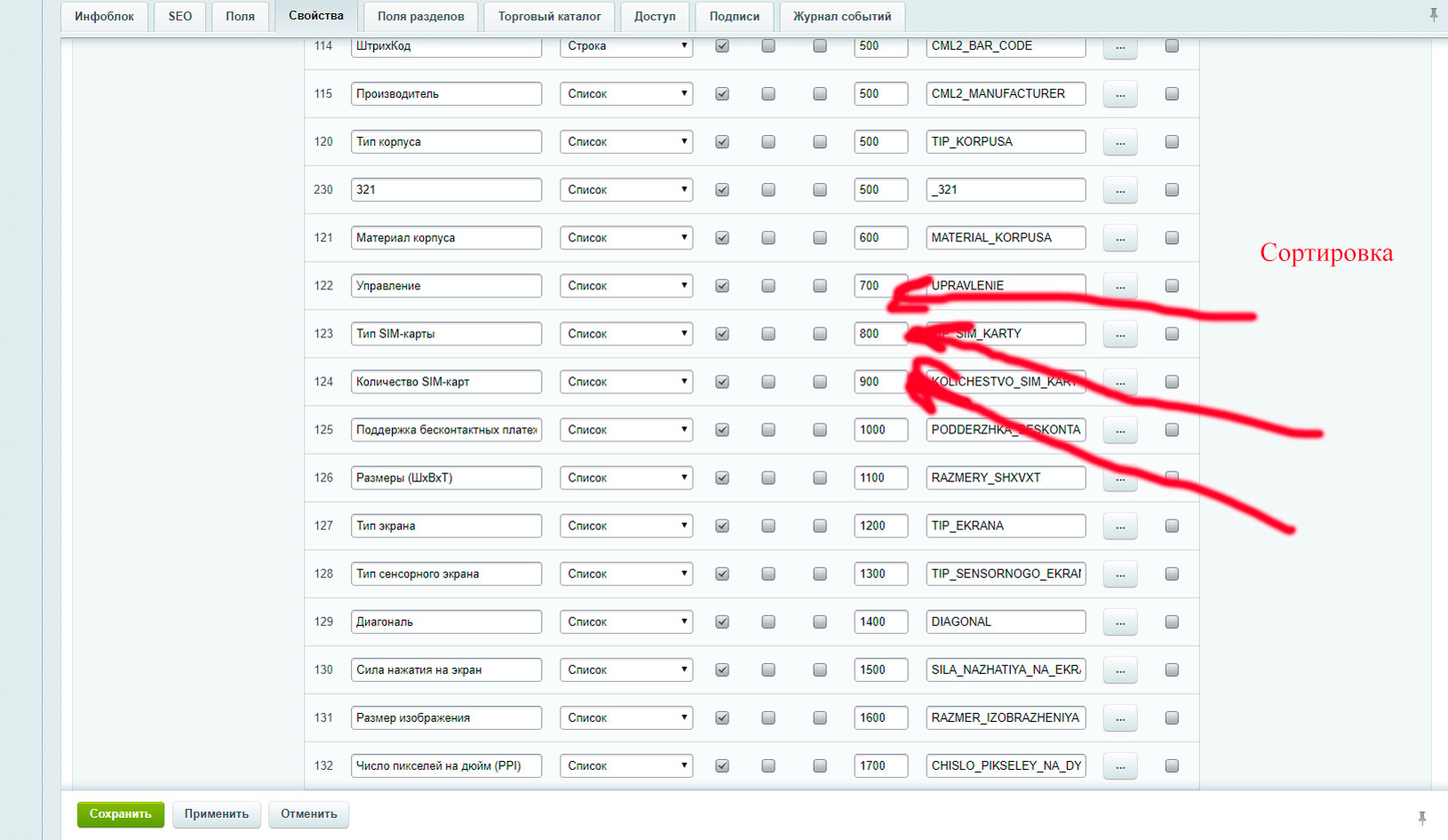
Task: Open ellipsis for RAZMER_IZOBRAZHENIYA property
Action: click(x=1119, y=718)
